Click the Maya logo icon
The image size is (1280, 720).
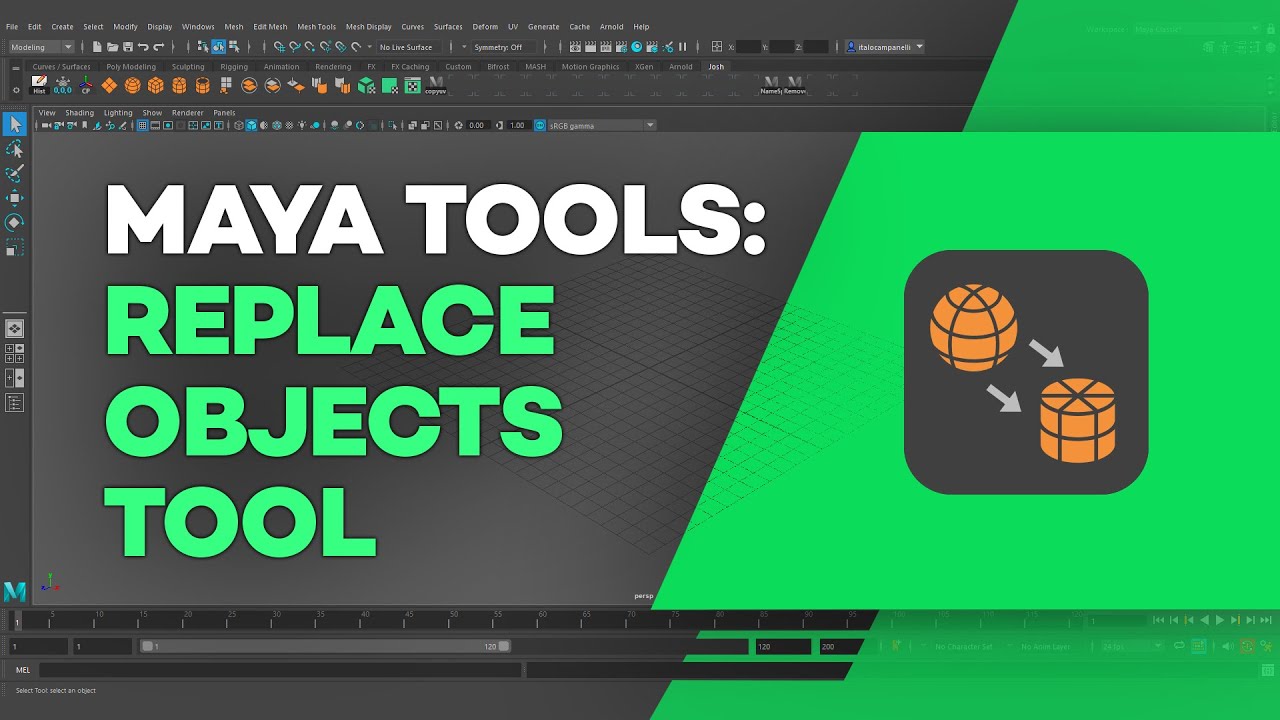coord(14,591)
